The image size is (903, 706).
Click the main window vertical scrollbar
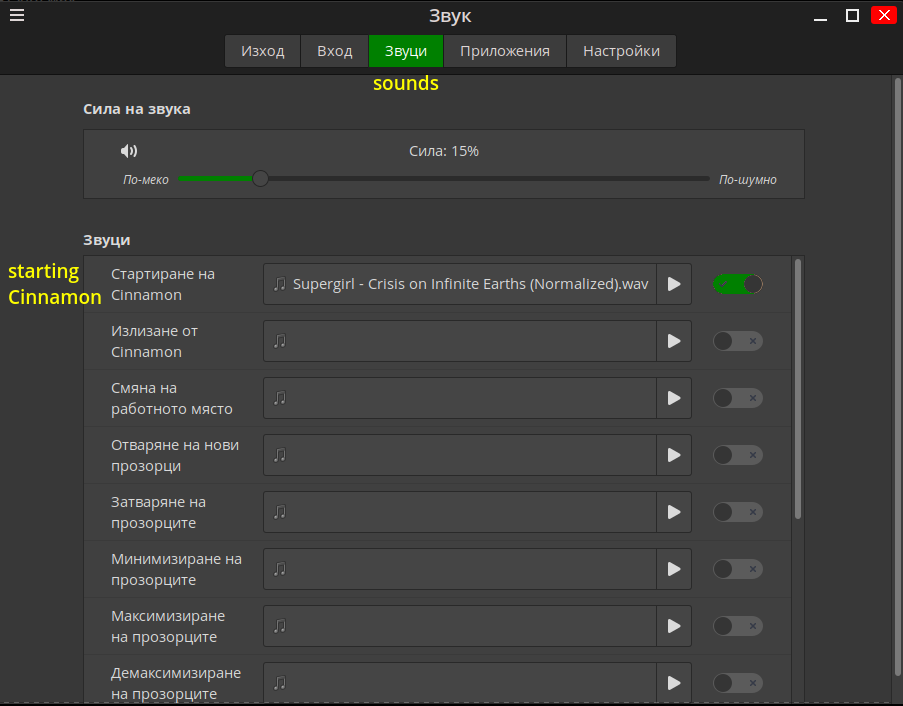[897, 377]
